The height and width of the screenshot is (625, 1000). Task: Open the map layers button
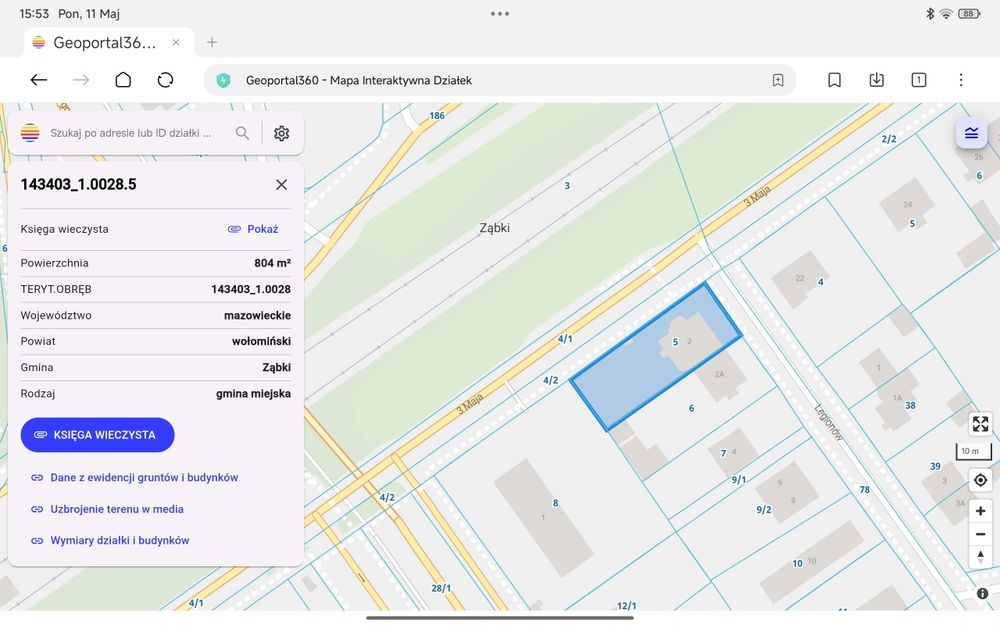(x=971, y=133)
